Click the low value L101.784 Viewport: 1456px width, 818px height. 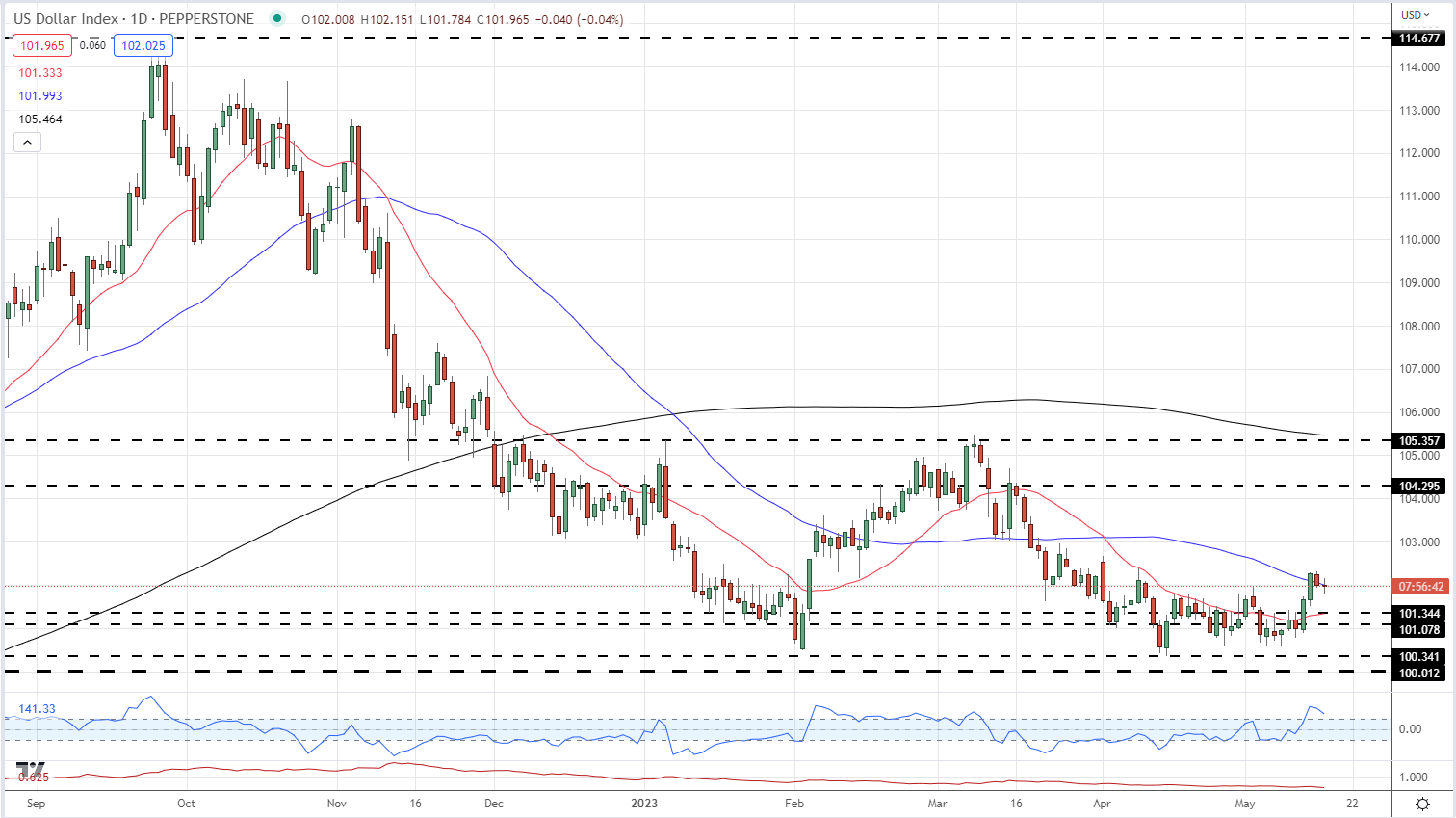[447, 19]
